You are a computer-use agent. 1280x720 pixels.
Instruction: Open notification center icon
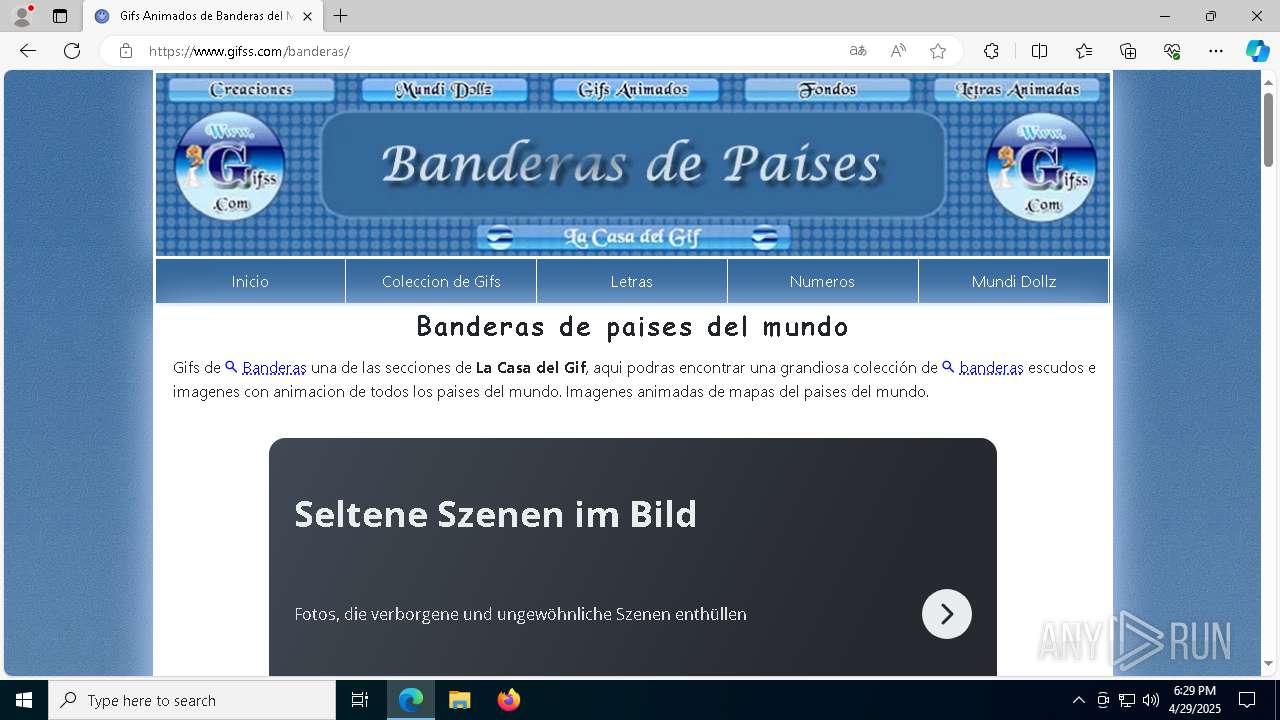(x=1247, y=700)
